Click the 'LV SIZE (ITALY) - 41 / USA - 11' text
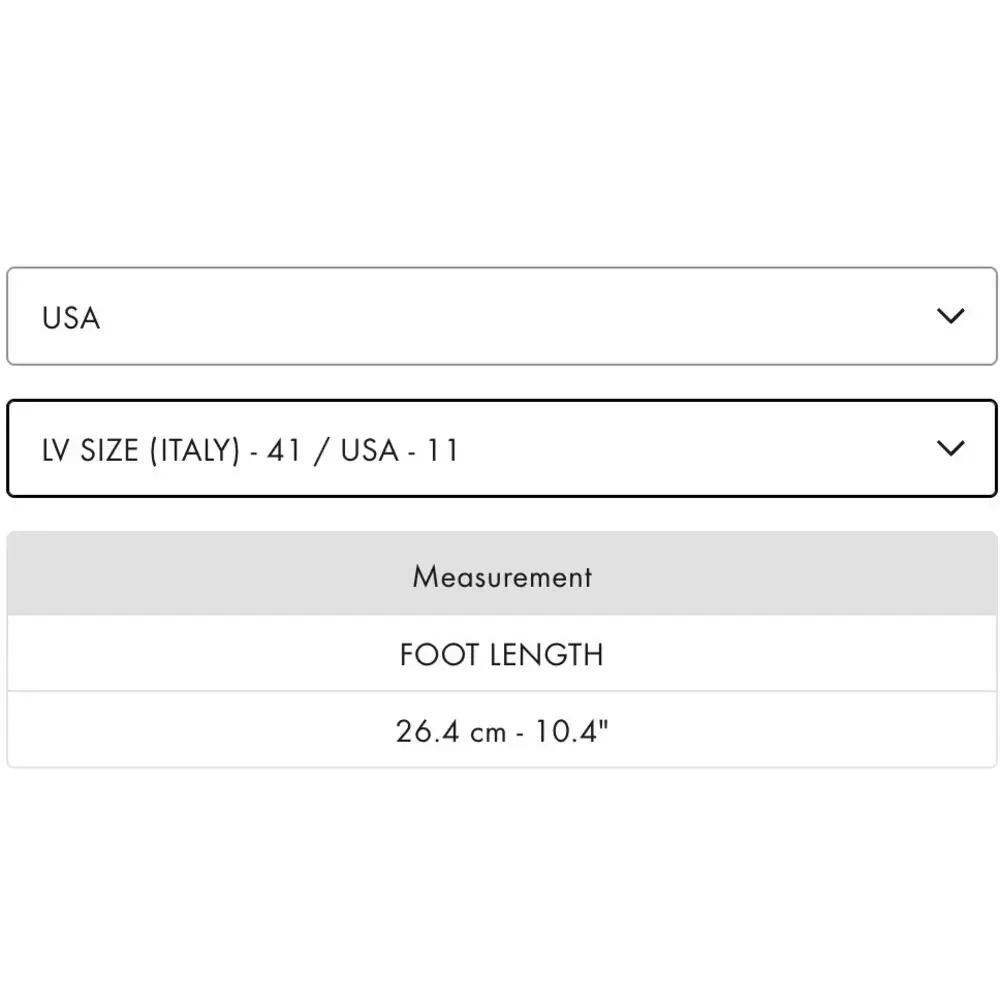 pos(250,450)
